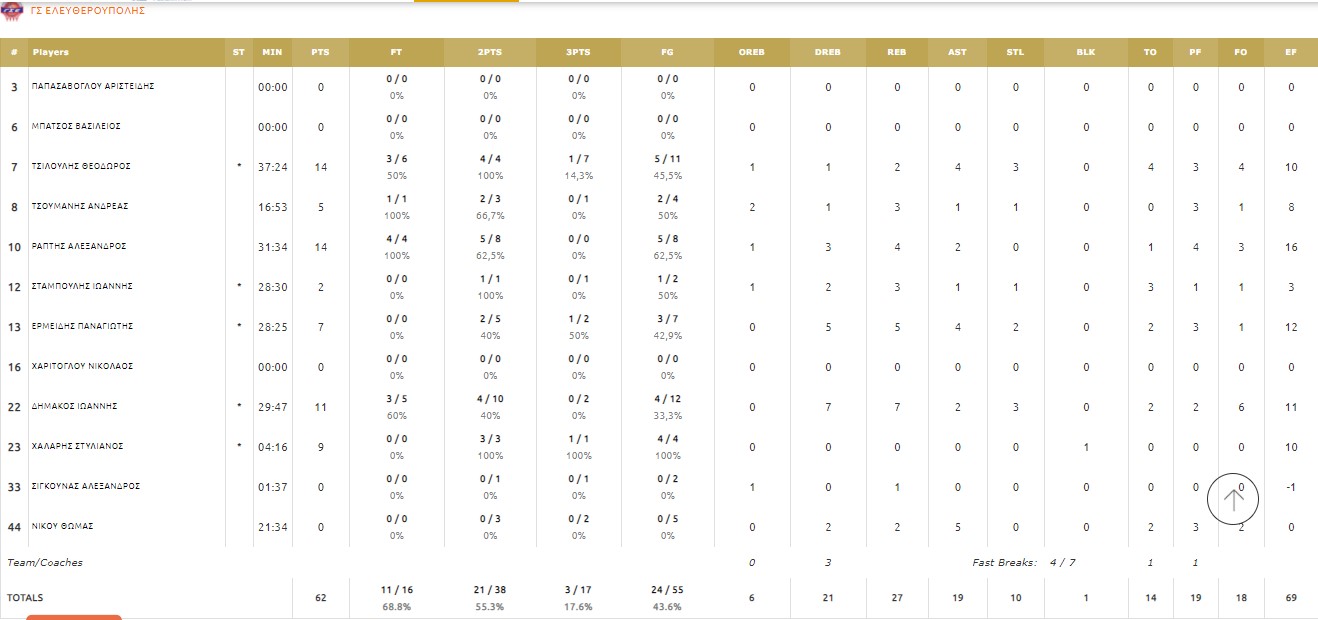
Task: Select player ΤΣΟΥΜΑΝΗΣ ΑΝΔΡΕΑΣ
Action: 80,206
